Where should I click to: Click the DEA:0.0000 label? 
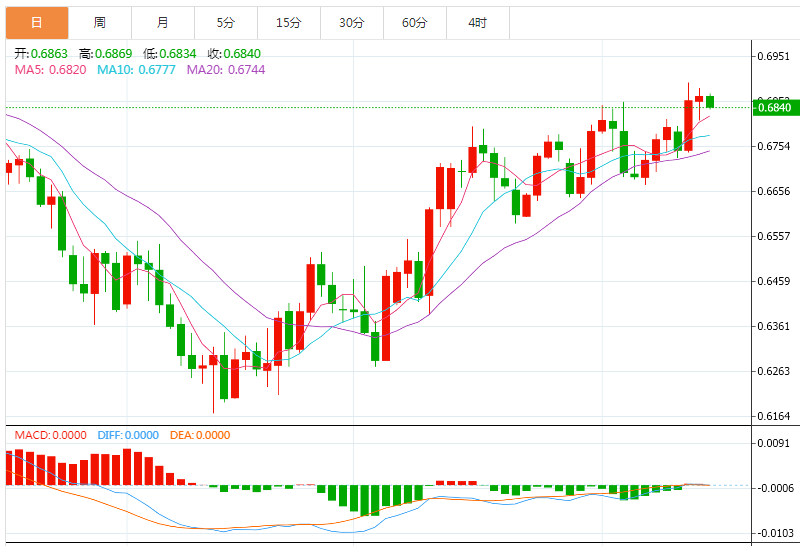click(200, 435)
